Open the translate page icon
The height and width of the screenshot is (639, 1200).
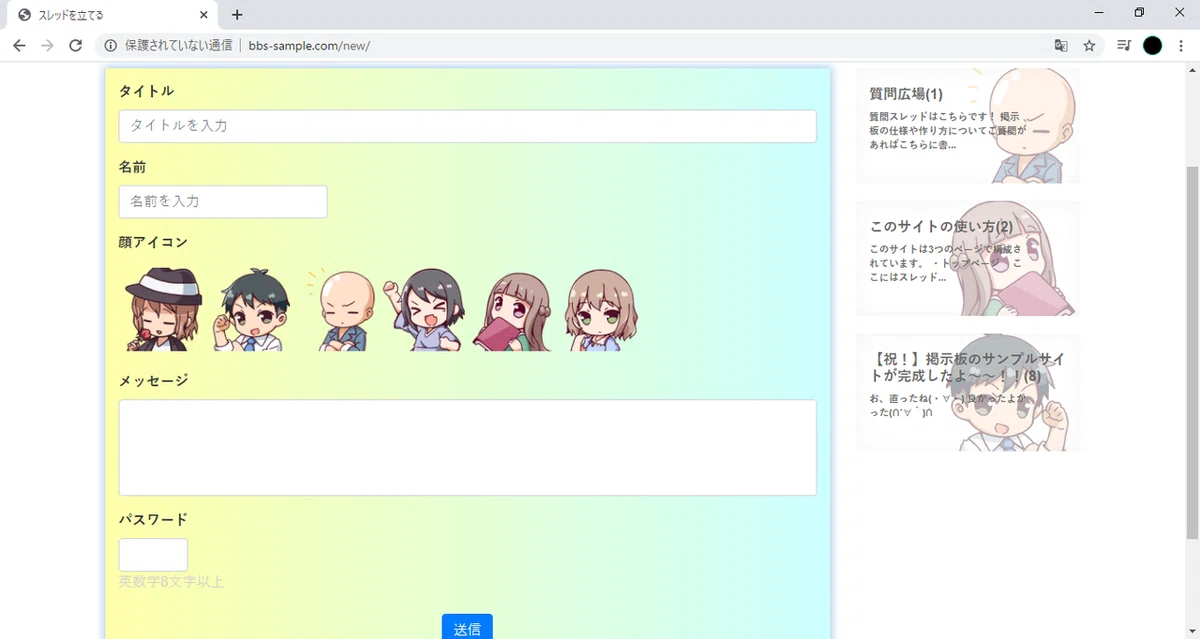1061,45
